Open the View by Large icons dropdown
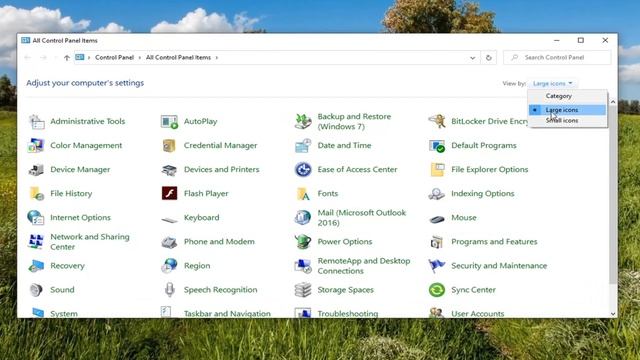This screenshot has height=360, width=640. tap(552, 84)
